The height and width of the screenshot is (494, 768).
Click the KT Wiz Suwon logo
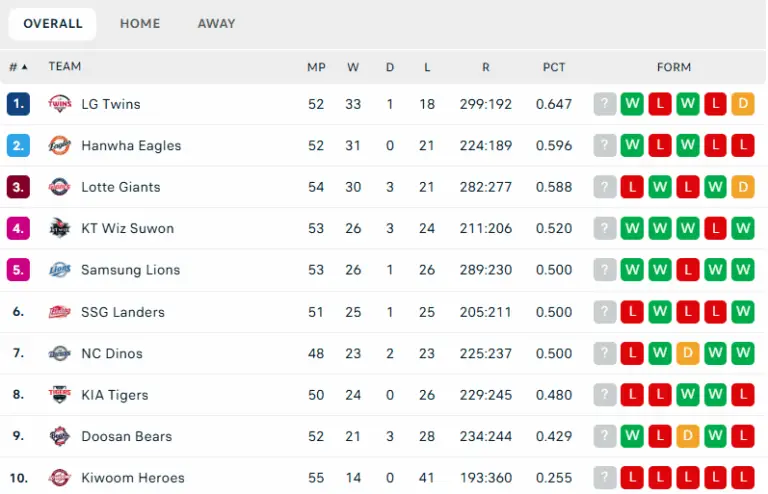pyautogui.click(x=60, y=228)
